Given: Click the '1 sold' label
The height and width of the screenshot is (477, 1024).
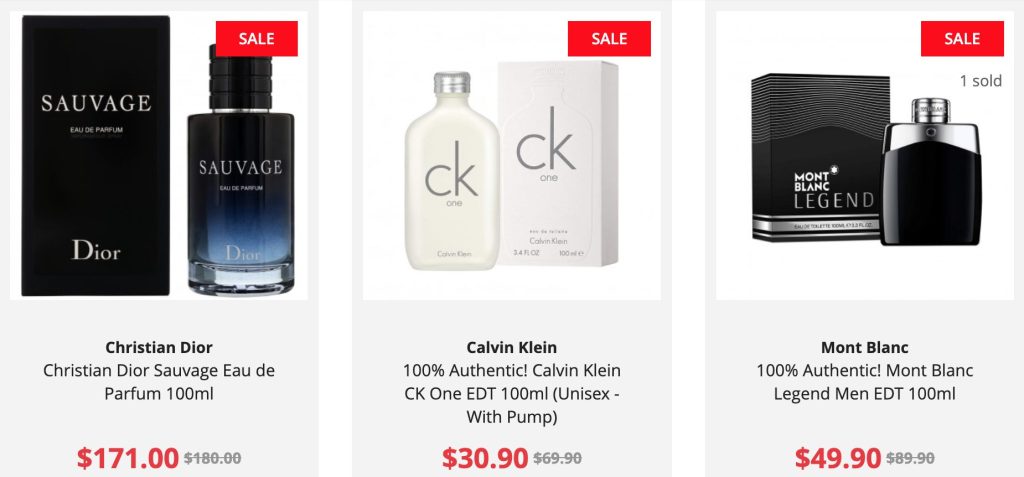Looking at the screenshot, I should [980, 81].
